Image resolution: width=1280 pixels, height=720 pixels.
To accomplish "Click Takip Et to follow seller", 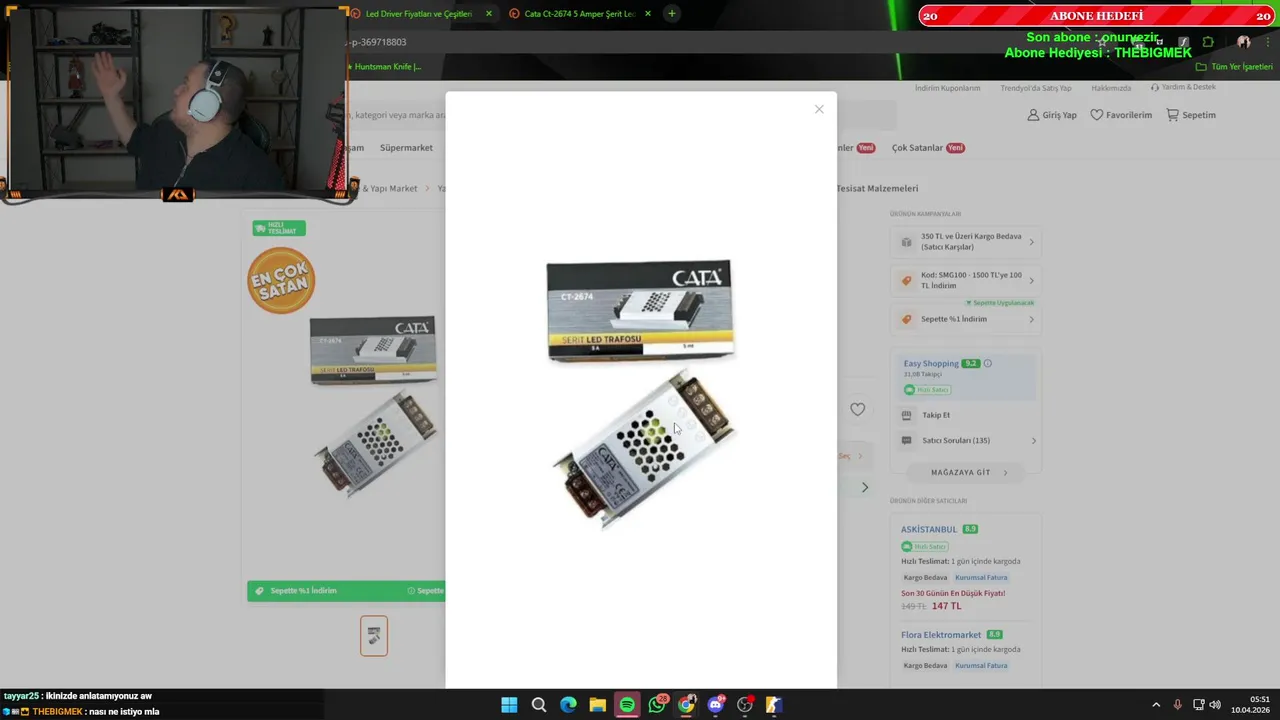I will click(936, 415).
